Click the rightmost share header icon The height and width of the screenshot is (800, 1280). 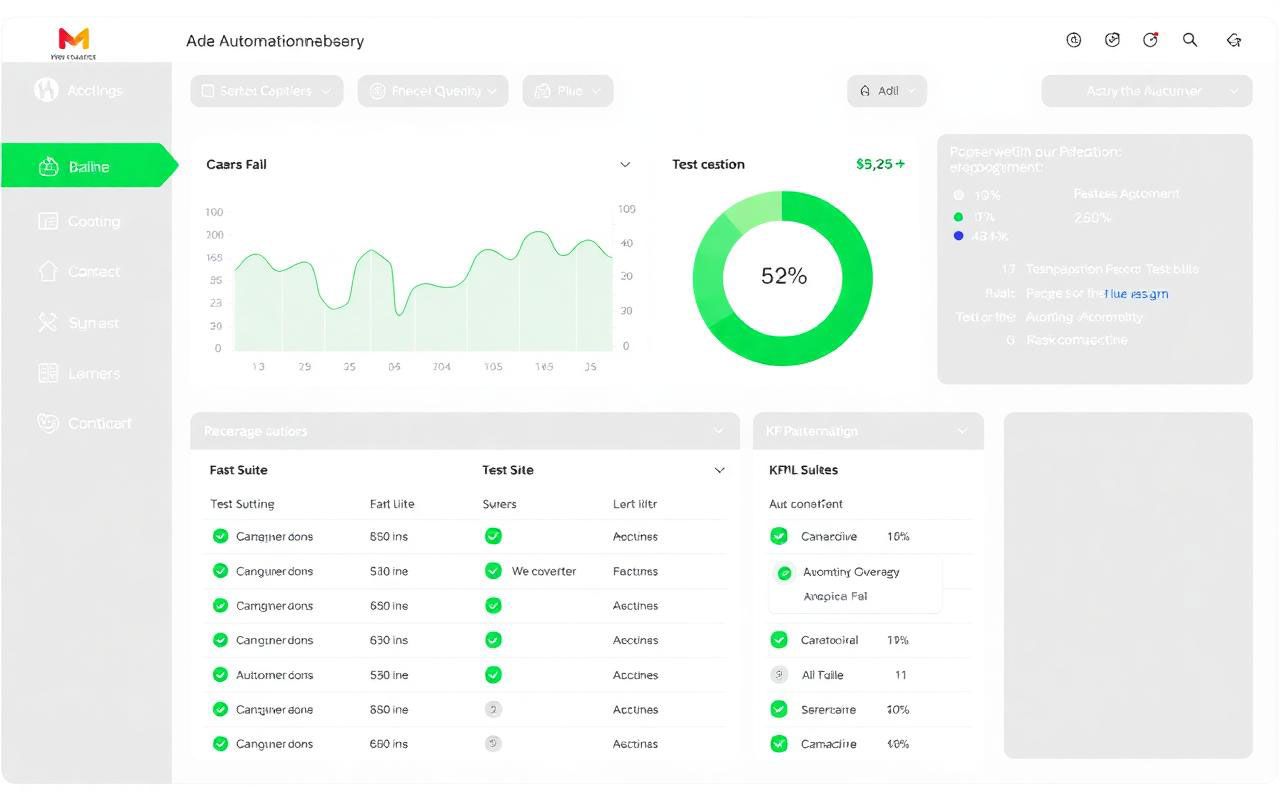point(1233,40)
